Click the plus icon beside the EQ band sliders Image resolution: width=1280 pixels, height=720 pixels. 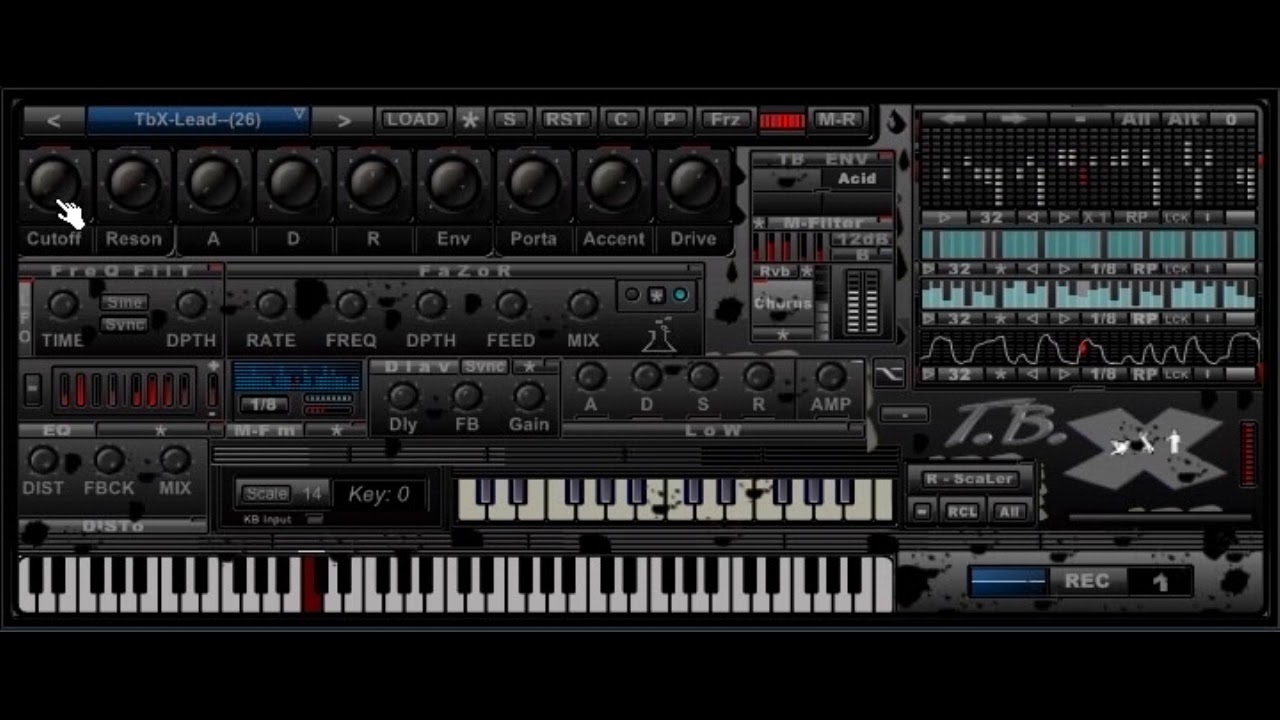pos(213,367)
